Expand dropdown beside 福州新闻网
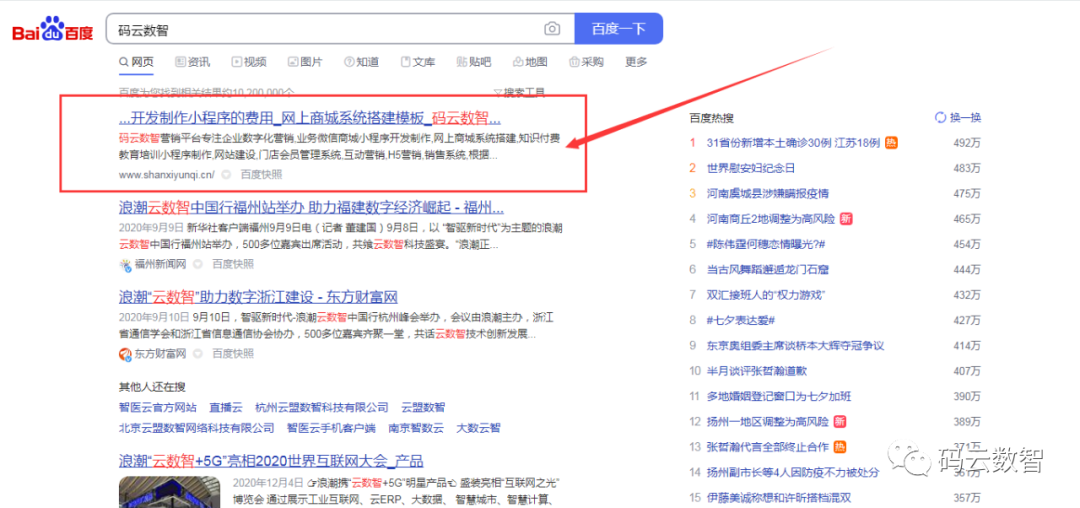Image resolution: width=1080 pixels, height=508 pixels. point(197,264)
